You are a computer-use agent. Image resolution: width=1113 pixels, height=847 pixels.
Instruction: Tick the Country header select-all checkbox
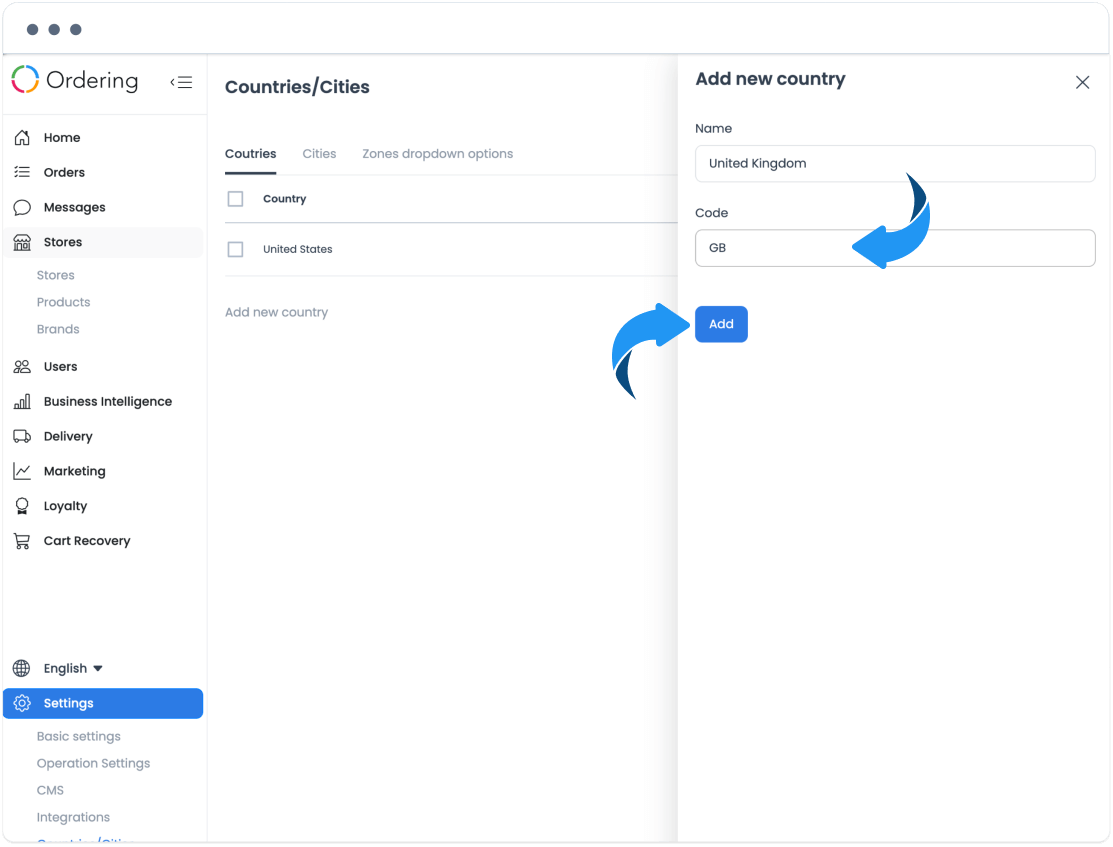[236, 199]
